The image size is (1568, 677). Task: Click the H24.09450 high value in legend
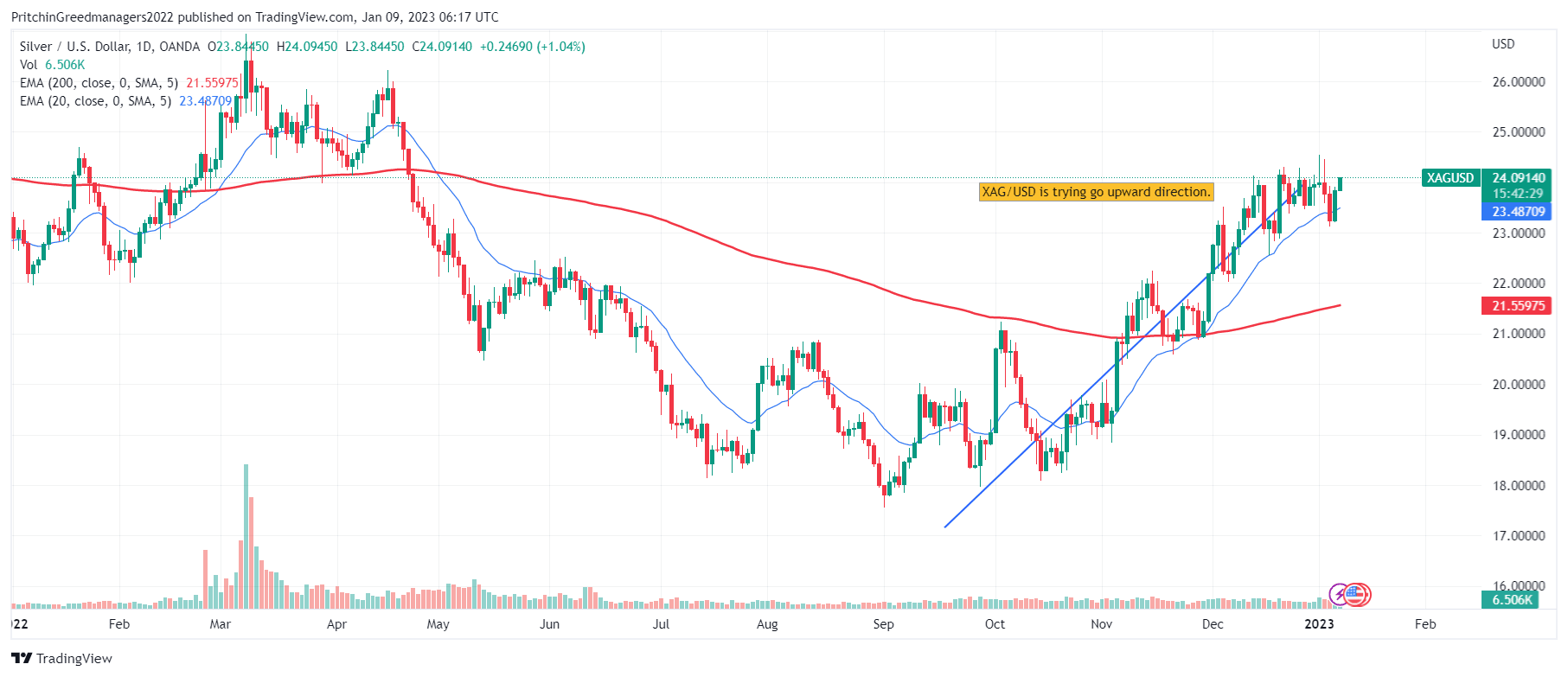tap(307, 47)
